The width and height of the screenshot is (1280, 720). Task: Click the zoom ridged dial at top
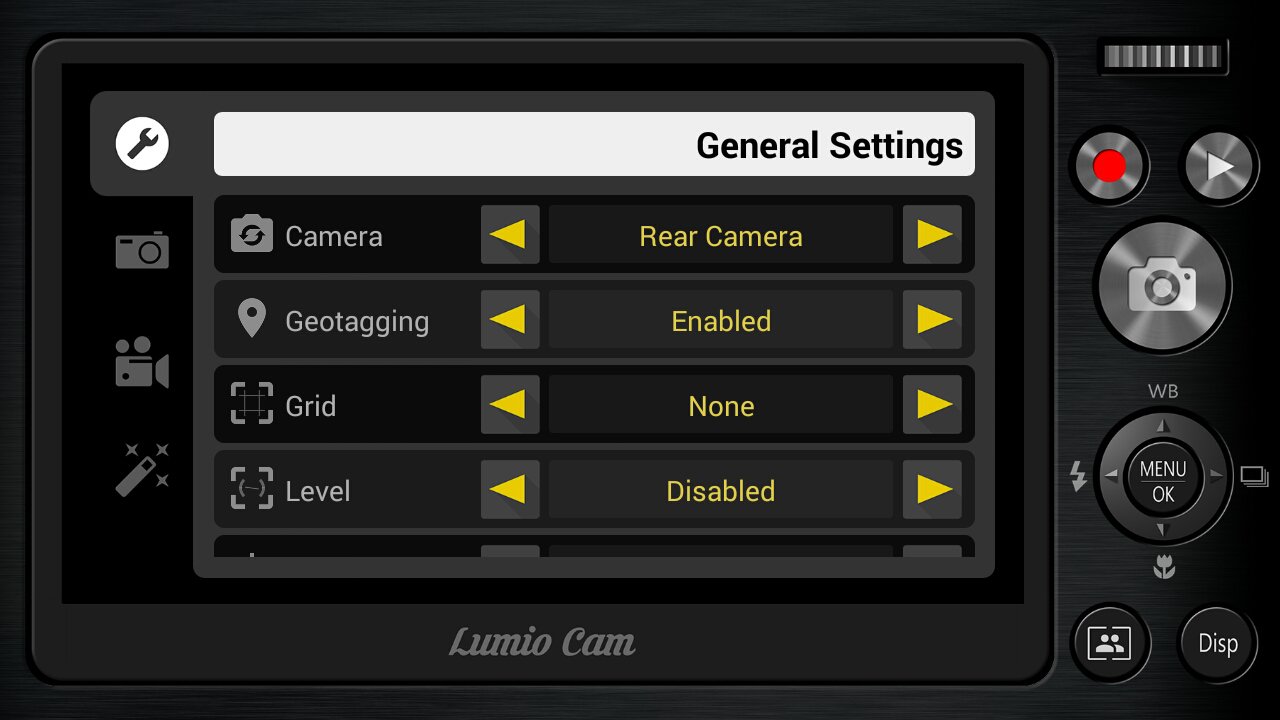pos(1163,57)
